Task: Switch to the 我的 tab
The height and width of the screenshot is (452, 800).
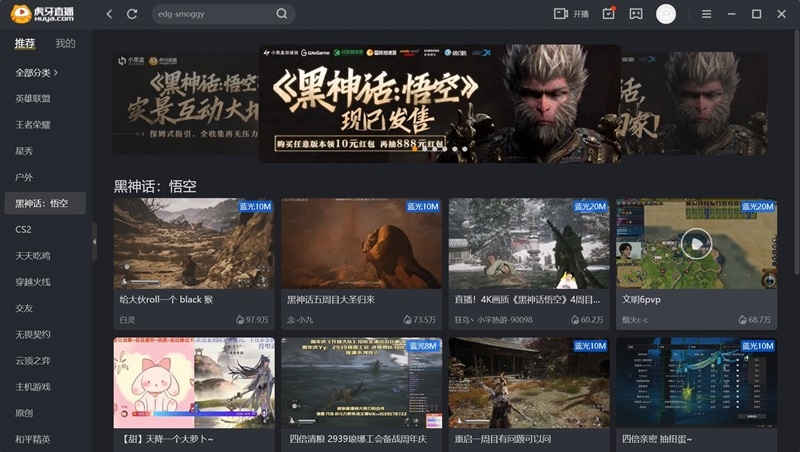Action: pos(65,43)
